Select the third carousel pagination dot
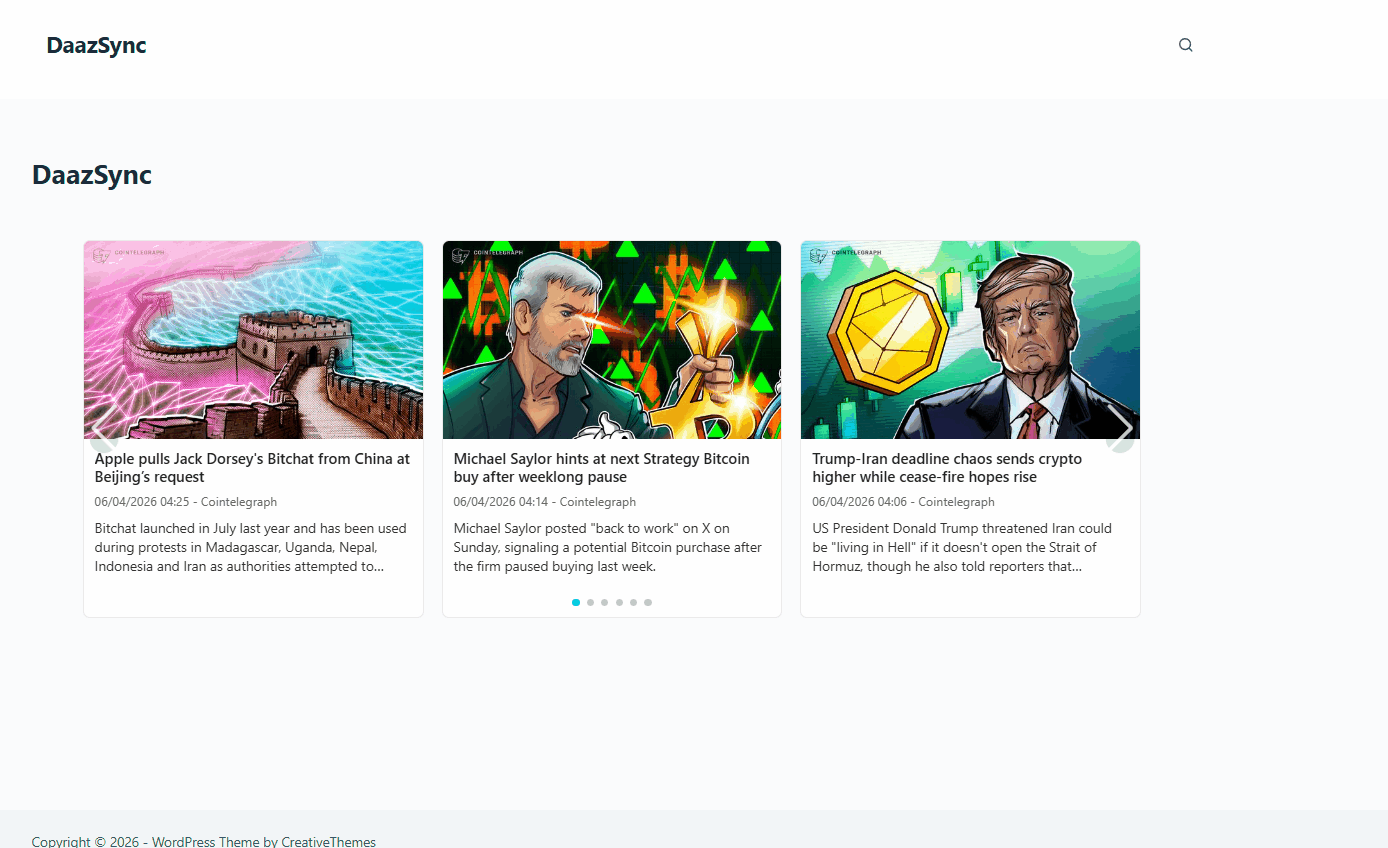Image resolution: width=1388 pixels, height=848 pixels. point(604,602)
